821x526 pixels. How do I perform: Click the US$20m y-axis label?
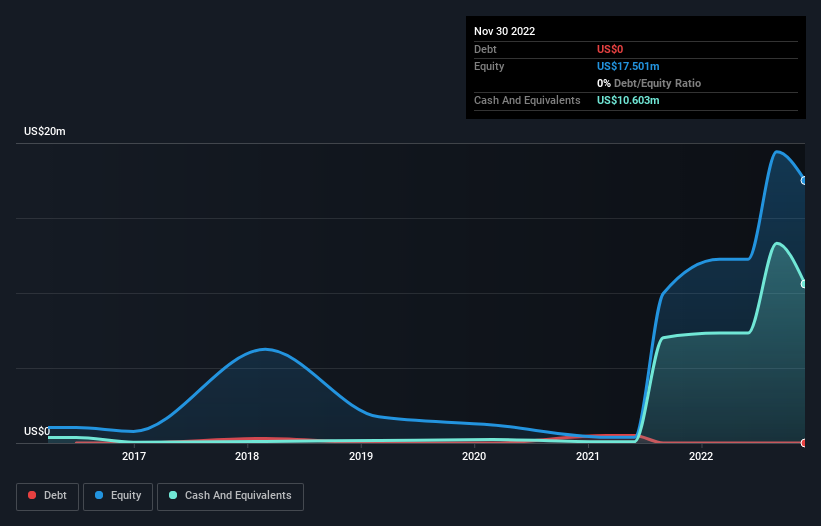[x=45, y=131]
